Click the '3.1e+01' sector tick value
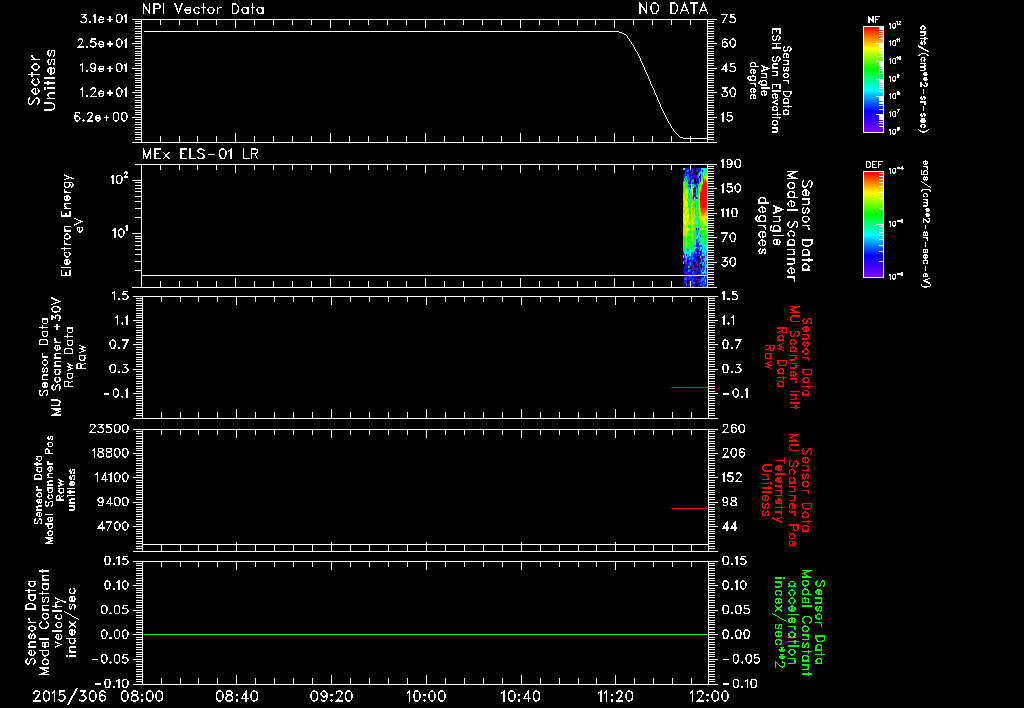Viewport: 1024px width, 708px height. pos(104,19)
